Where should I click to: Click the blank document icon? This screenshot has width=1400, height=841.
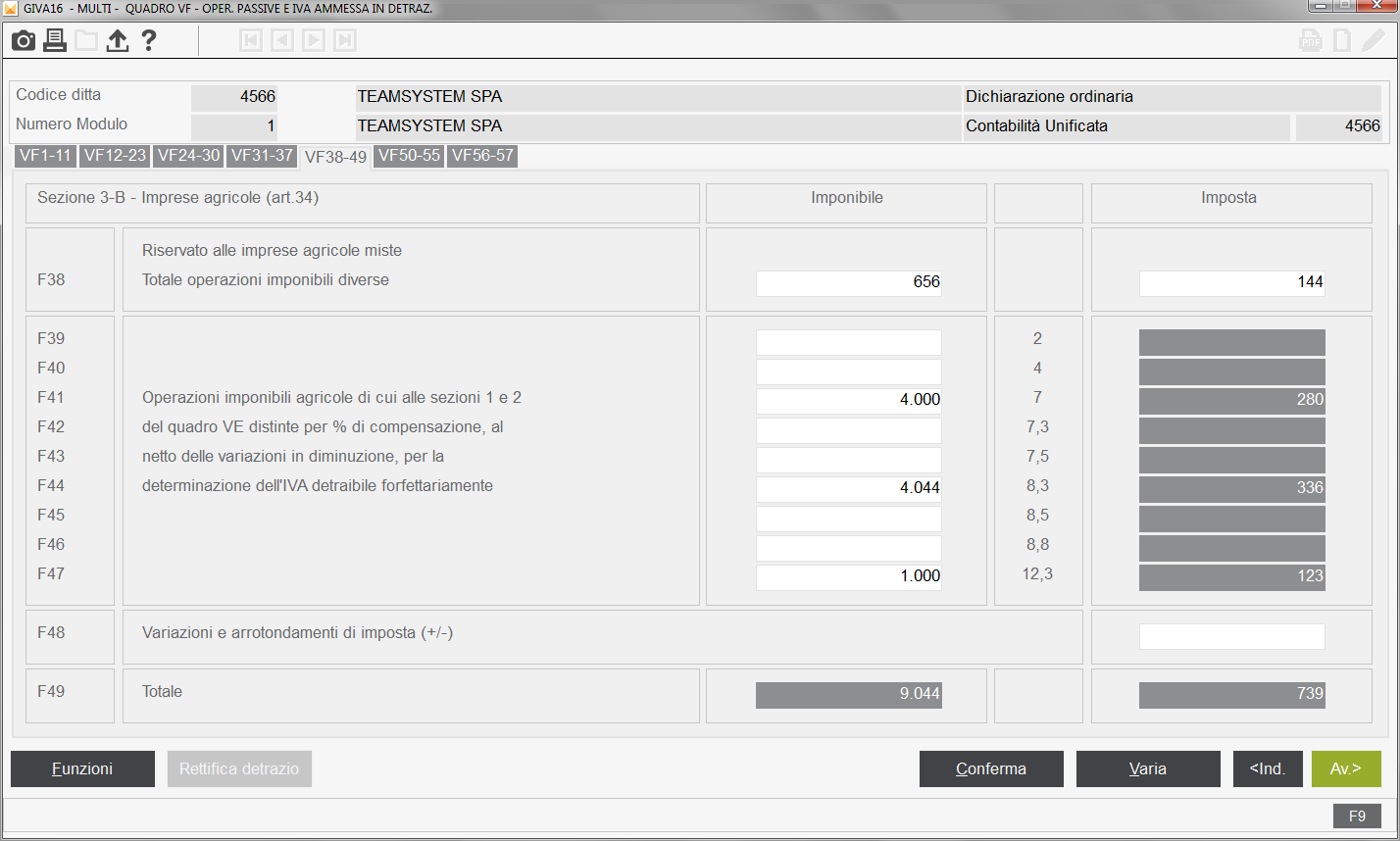[x=1342, y=40]
